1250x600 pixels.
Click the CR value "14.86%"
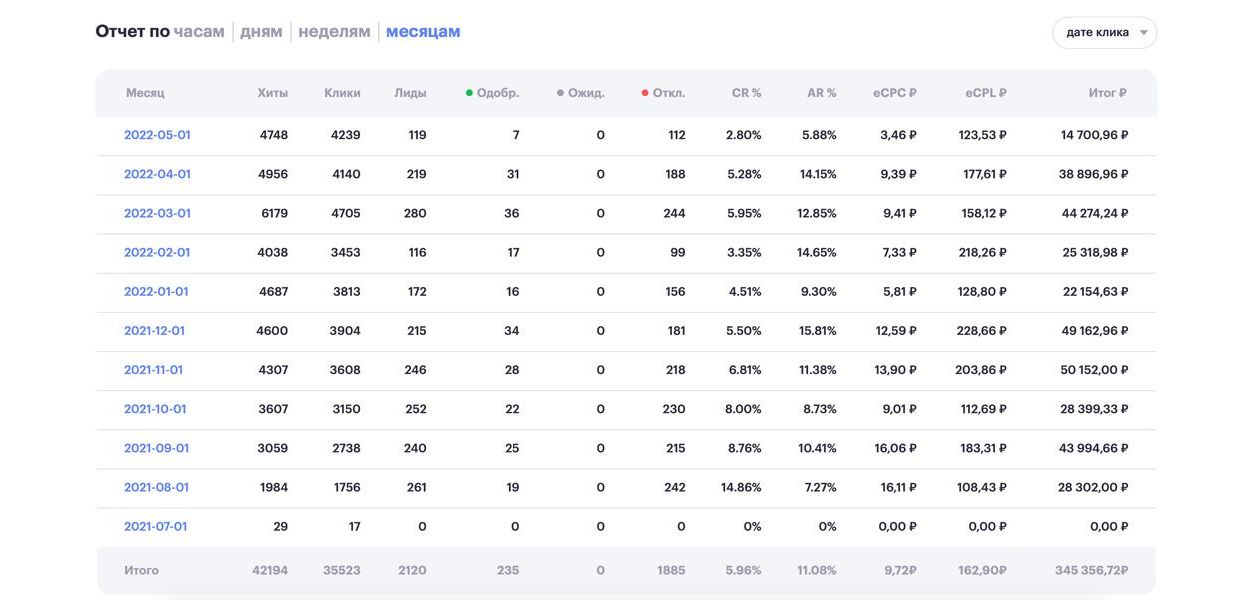point(741,487)
